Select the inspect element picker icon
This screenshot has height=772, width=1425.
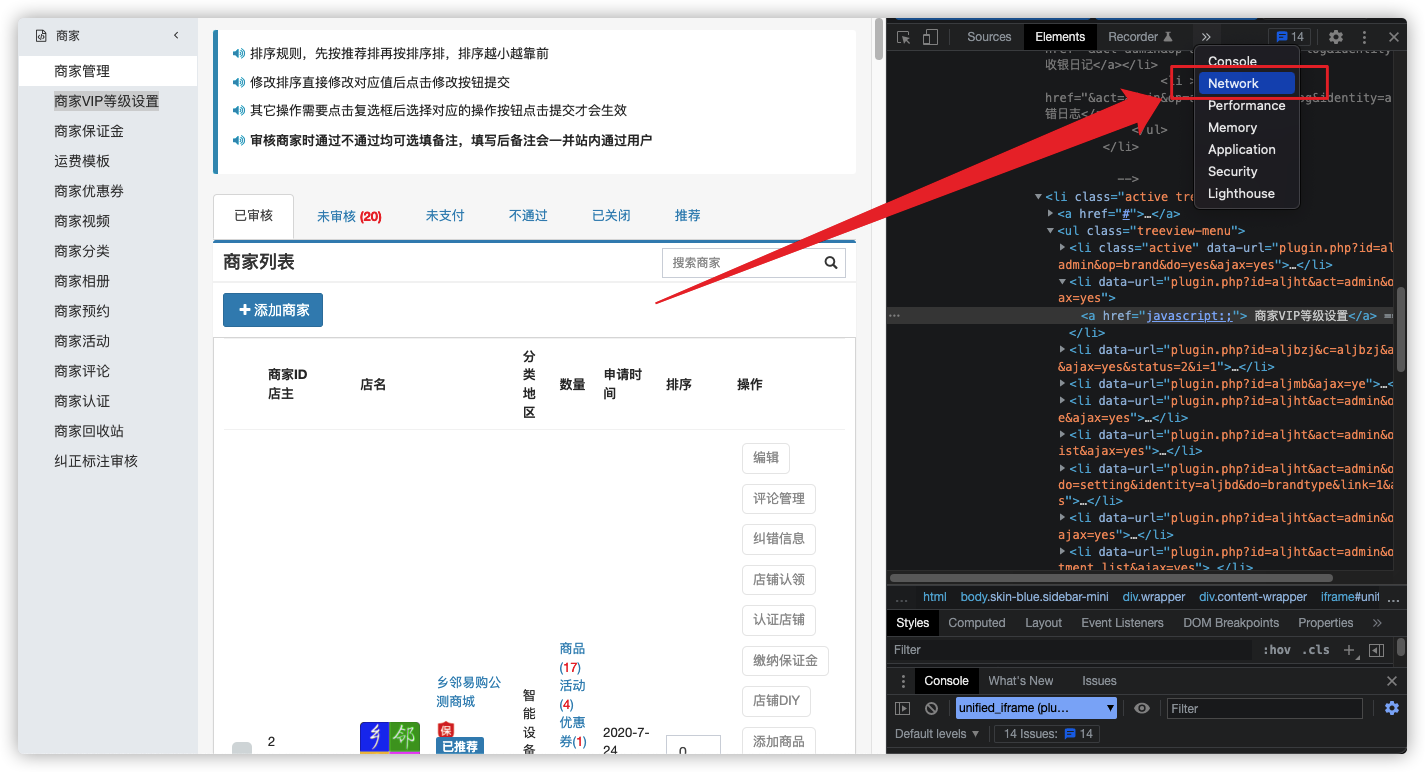click(904, 37)
